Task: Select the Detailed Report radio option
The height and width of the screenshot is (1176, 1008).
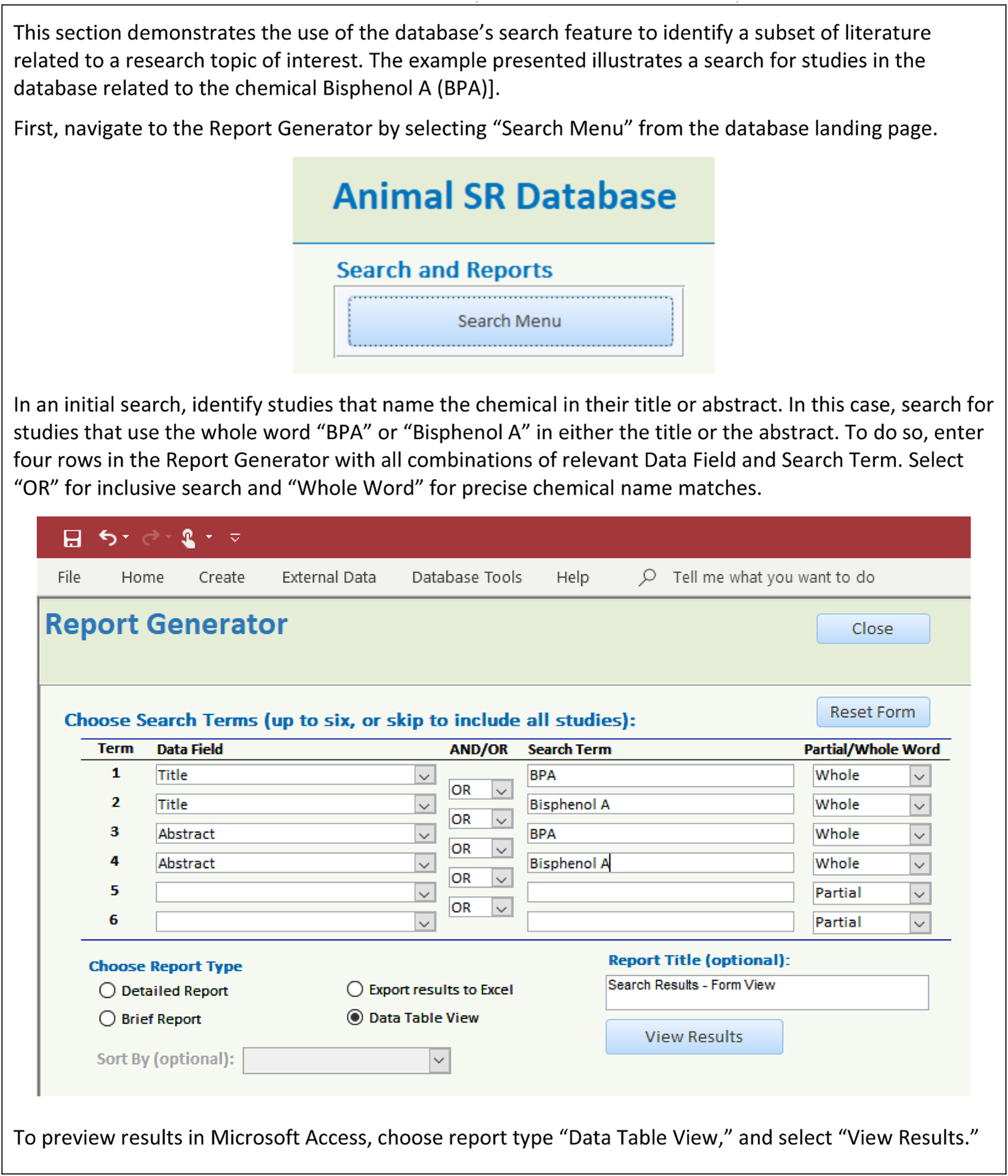Action: point(107,990)
